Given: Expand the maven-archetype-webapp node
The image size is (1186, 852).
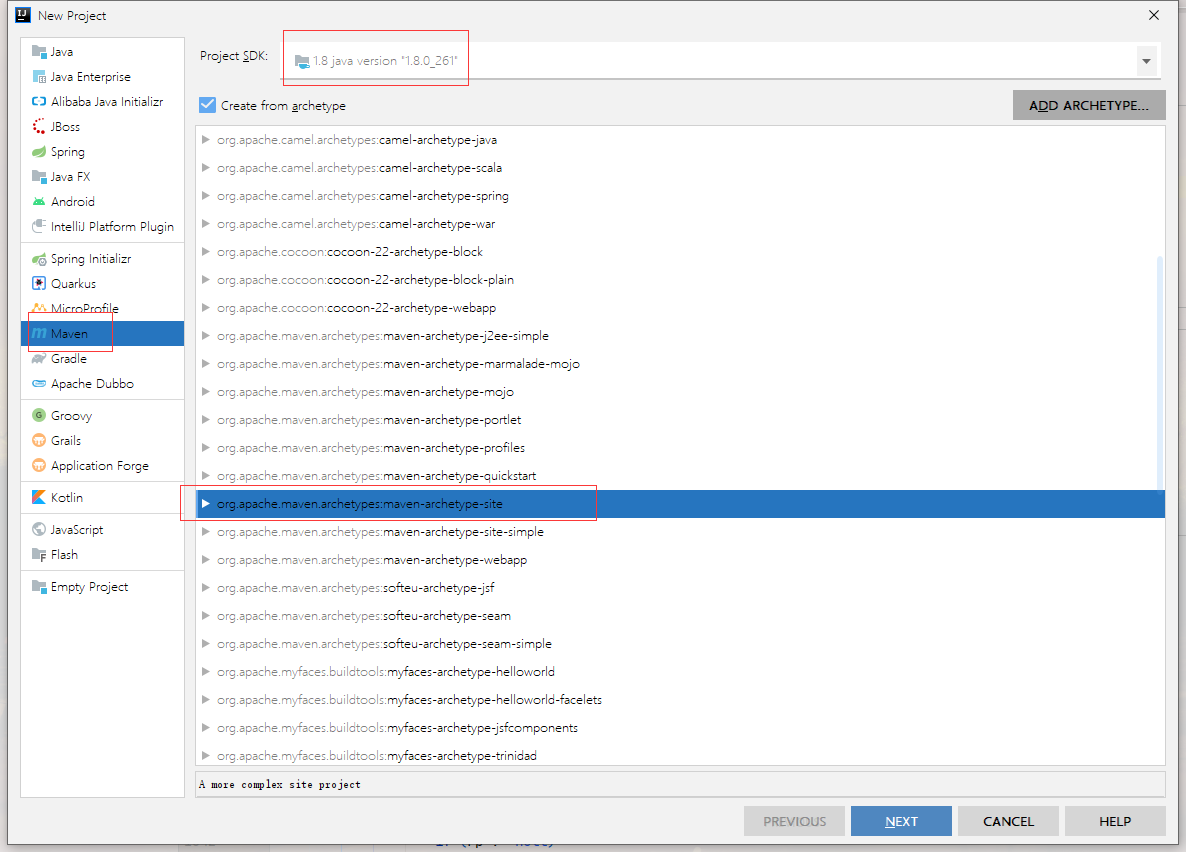Looking at the screenshot, I should click(205, 559).
